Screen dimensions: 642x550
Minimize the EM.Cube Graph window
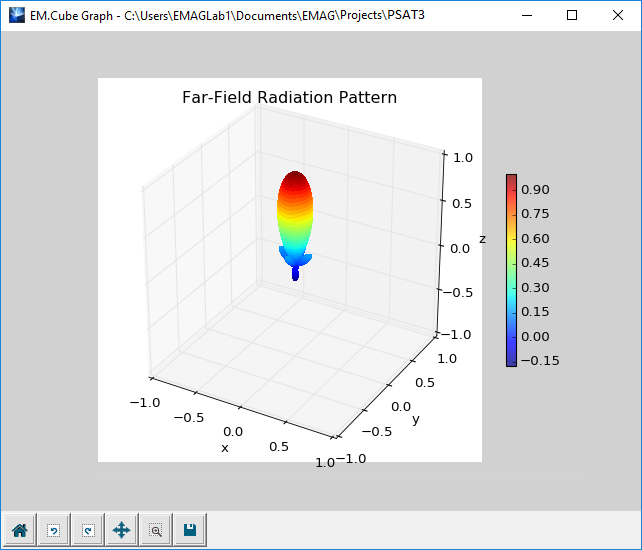click(x=525, y=15)
